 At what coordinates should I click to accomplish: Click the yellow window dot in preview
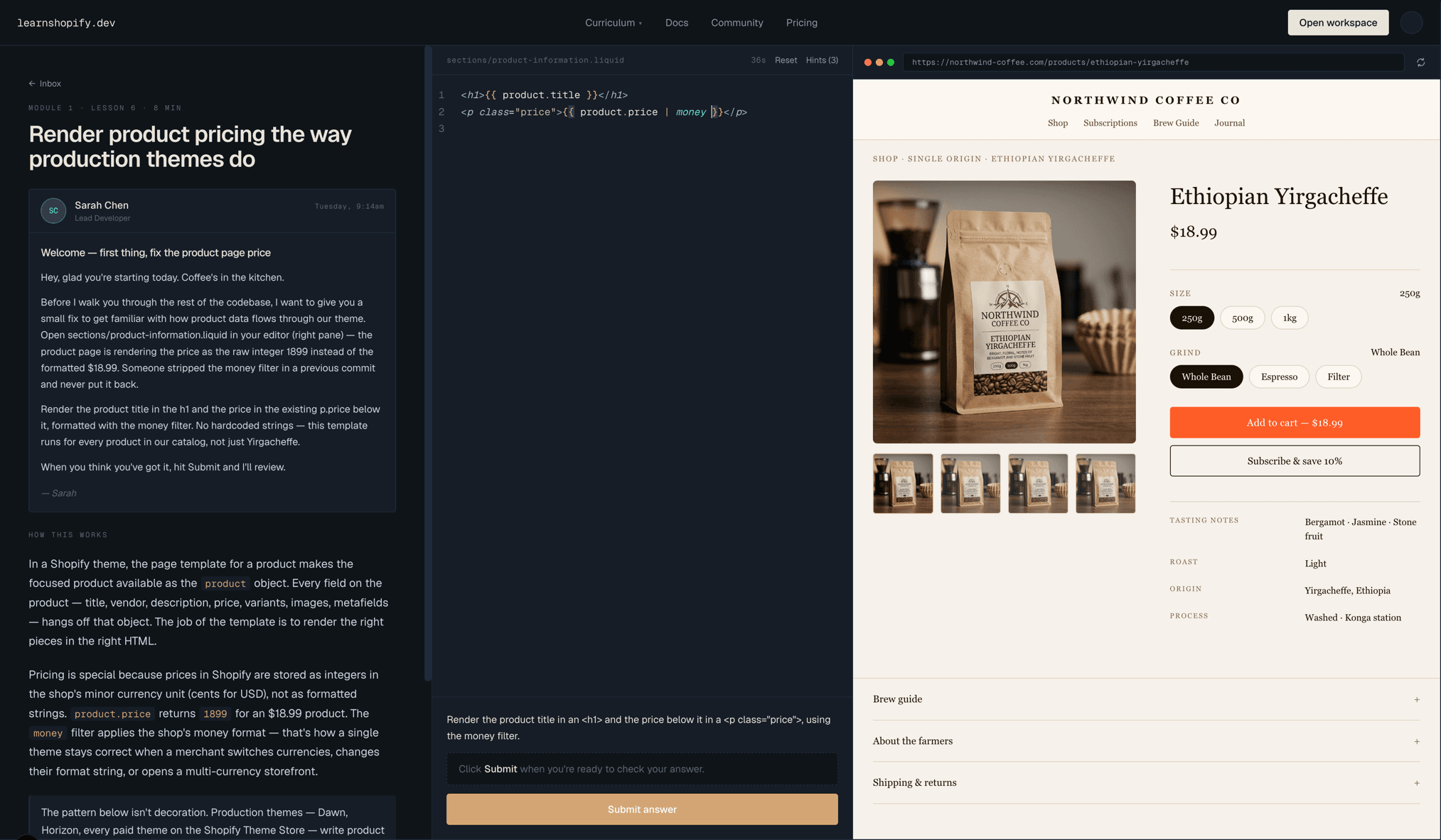879,63
